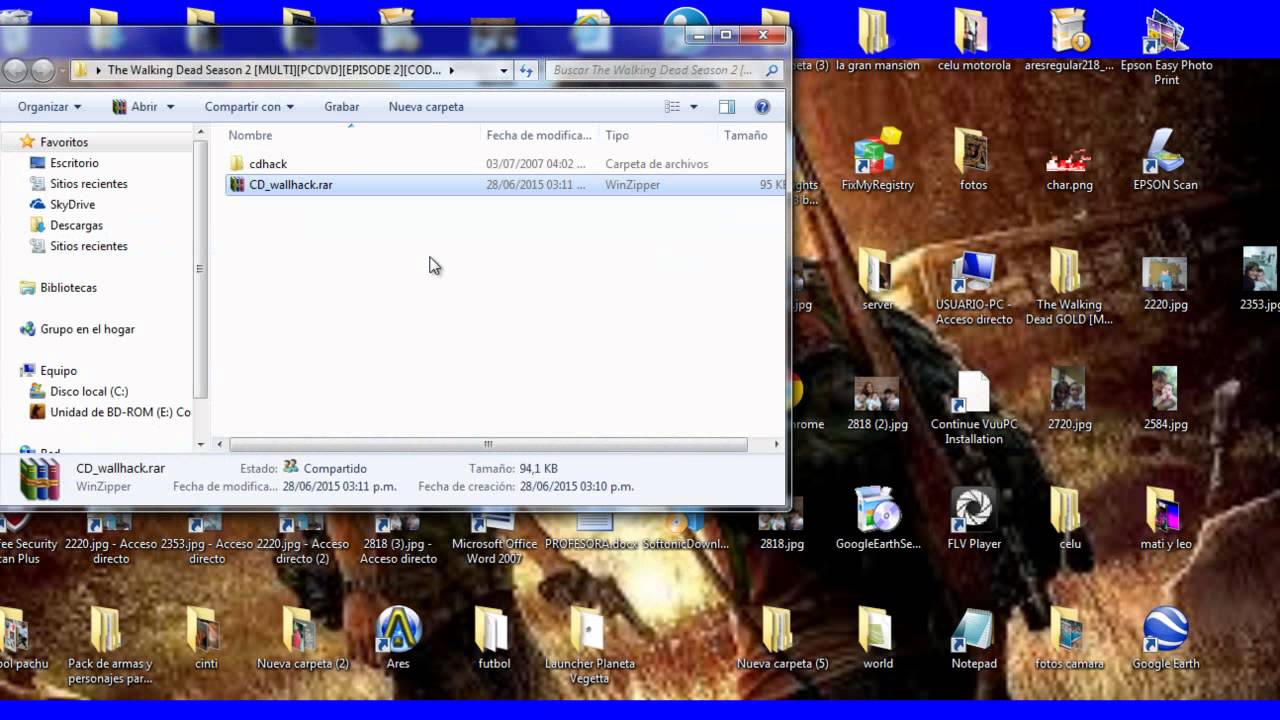Select the 2720.jpg desktop image
This screenshot has height=720, width=1280.
pos(1069,400)
